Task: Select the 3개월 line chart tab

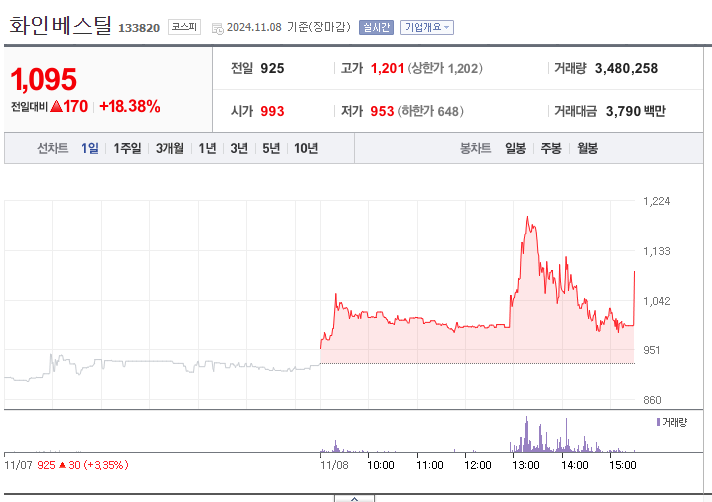Action: coord(169,148)
